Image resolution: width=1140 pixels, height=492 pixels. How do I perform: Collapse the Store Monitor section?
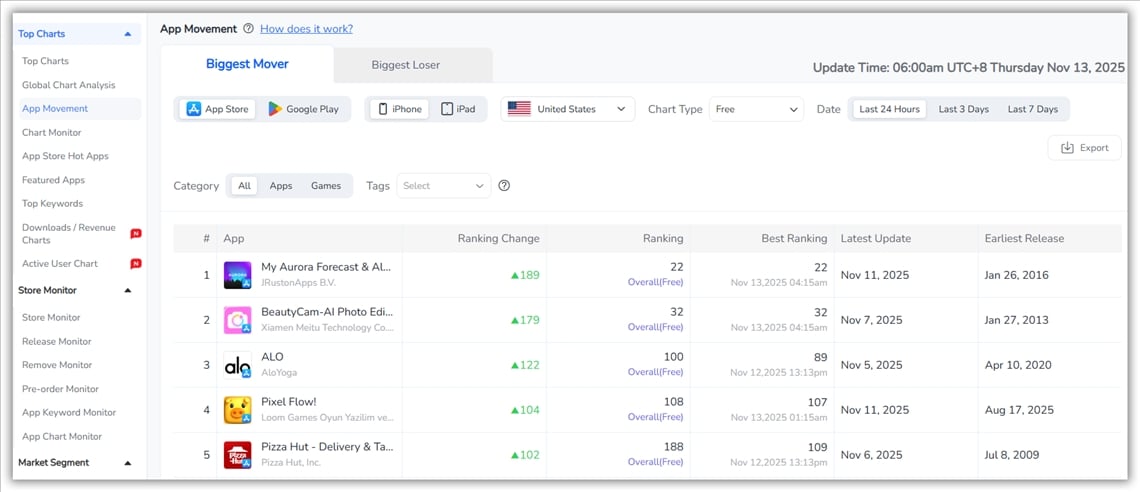pos(128,291)
